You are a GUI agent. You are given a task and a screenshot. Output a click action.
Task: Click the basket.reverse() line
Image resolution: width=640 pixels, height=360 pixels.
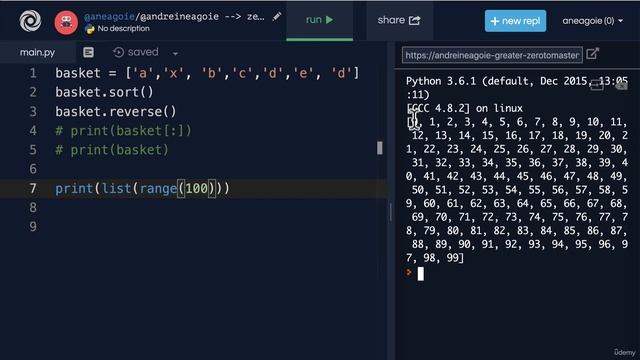116,111
